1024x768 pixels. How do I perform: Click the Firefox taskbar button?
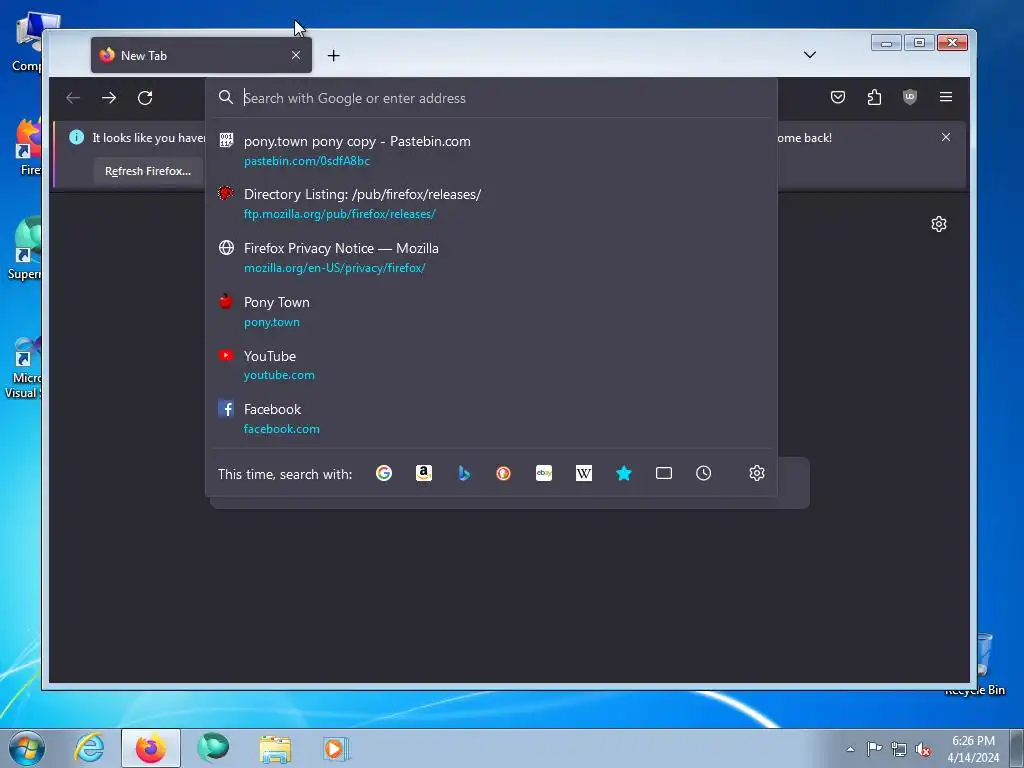pyautogui.click(x=151, y=748)
